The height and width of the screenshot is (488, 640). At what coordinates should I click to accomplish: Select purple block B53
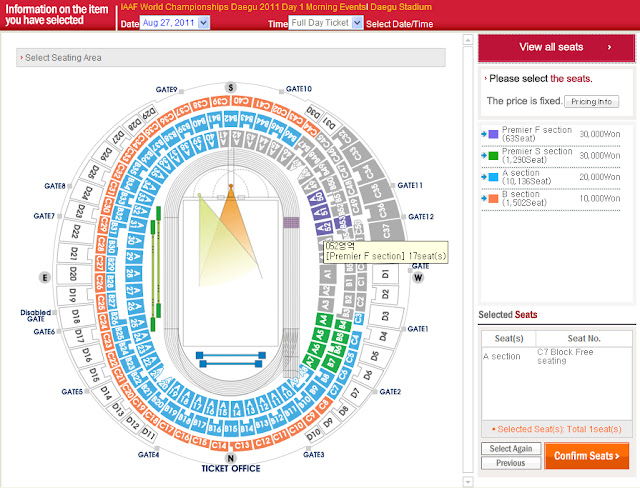coord(341,223)
